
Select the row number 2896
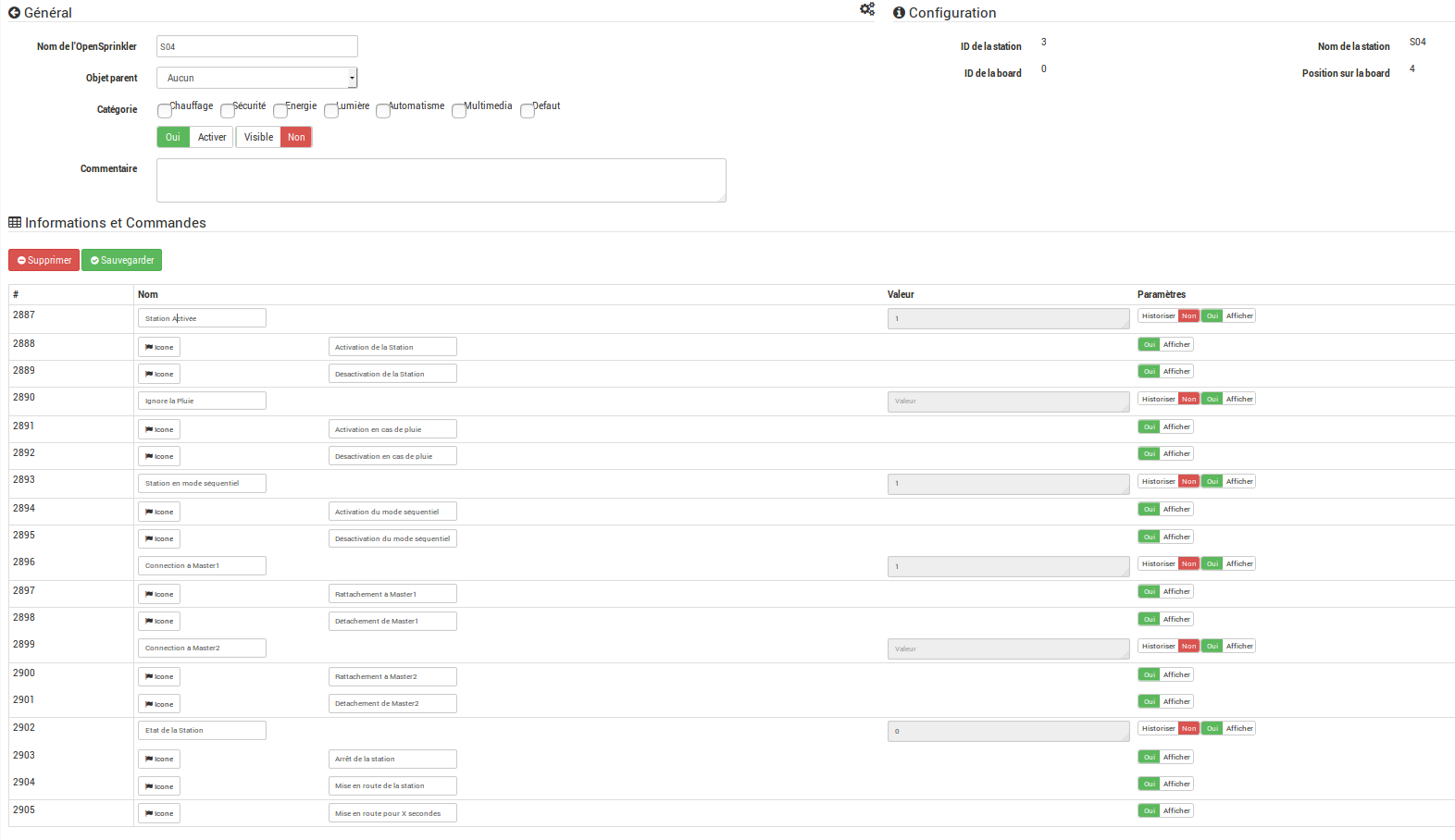tap(24, 562)
